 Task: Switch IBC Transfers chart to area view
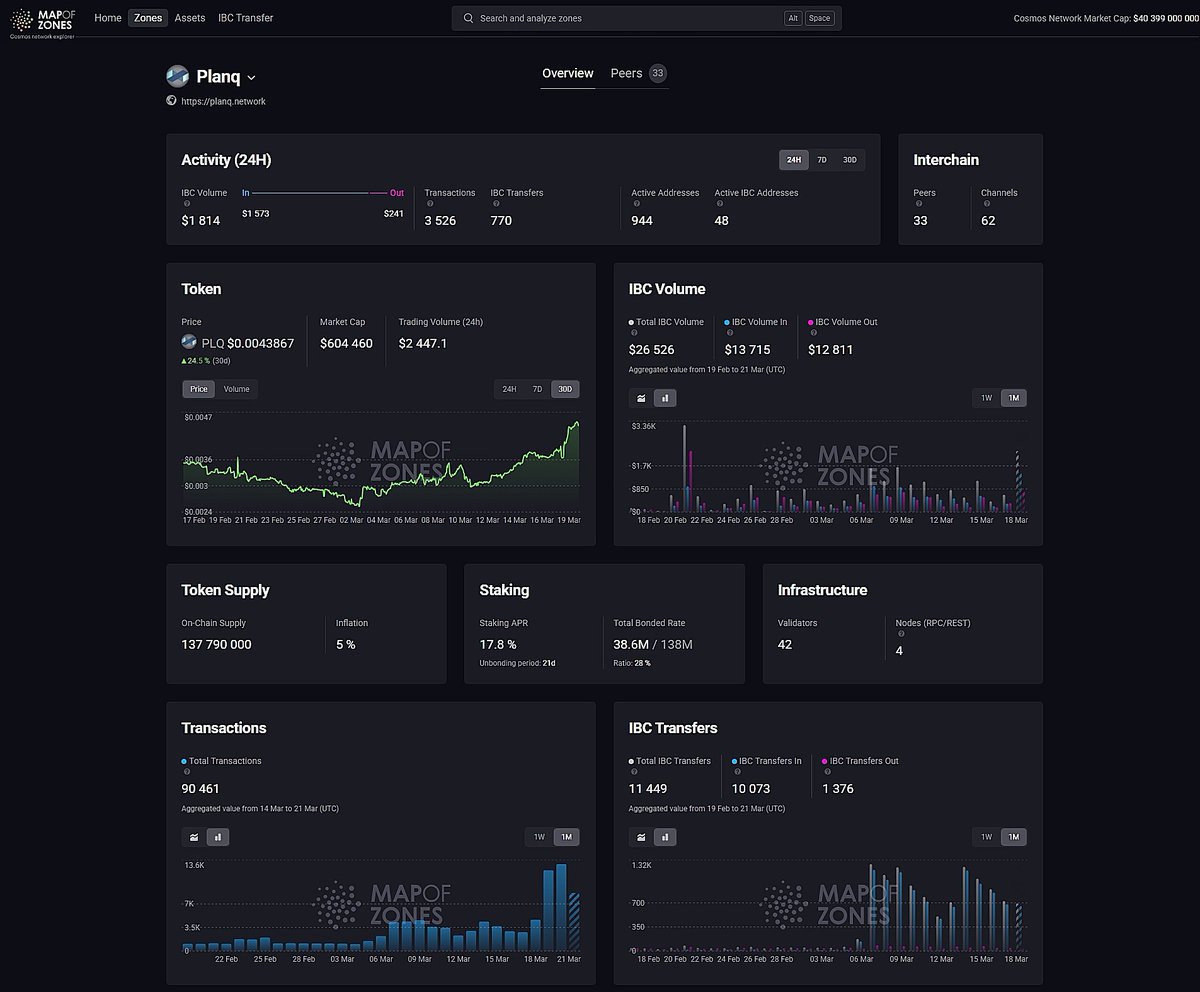point(641,837)
